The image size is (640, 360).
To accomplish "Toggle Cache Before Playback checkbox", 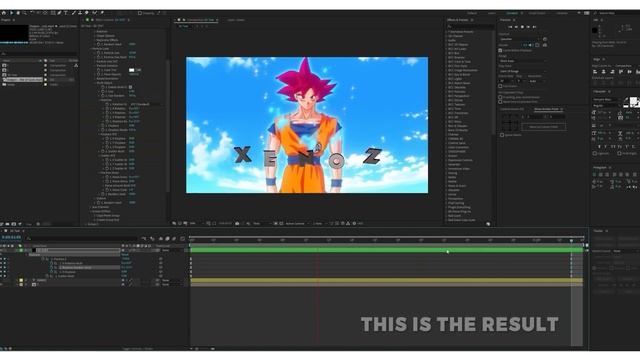I will (x=500, y=50).
